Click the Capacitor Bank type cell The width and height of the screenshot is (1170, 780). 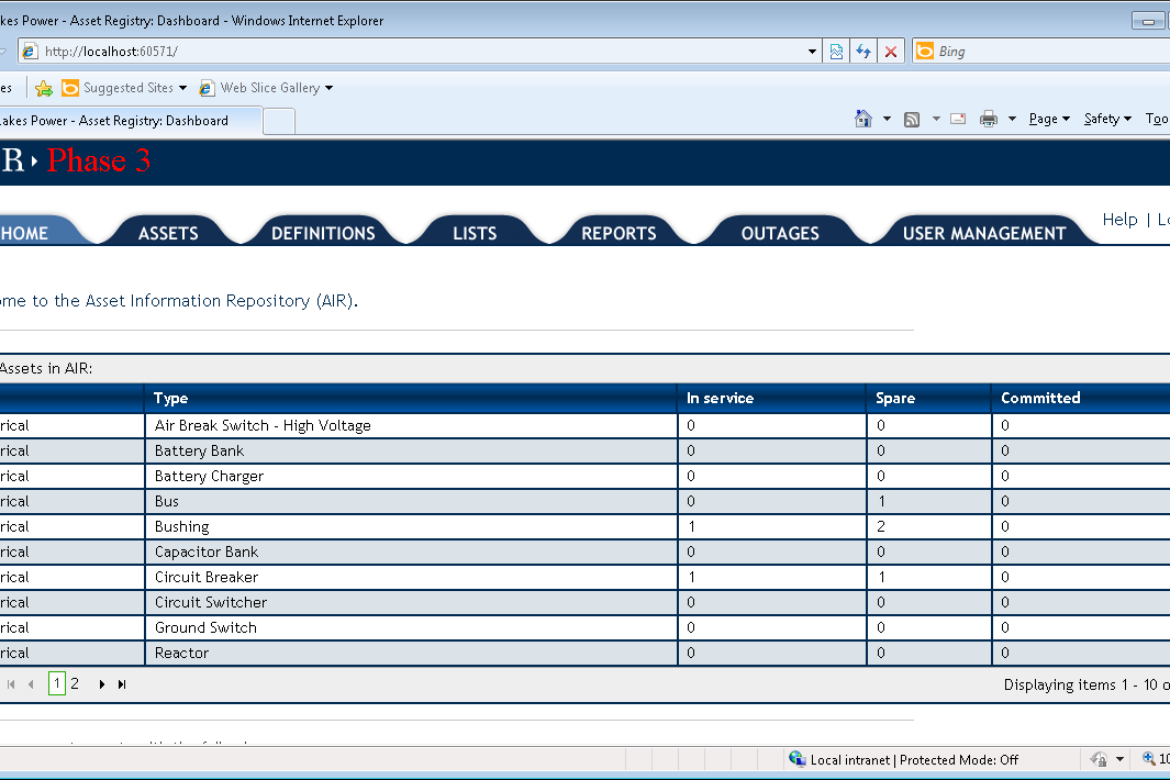pyautogui.click(x=411, y=552)
